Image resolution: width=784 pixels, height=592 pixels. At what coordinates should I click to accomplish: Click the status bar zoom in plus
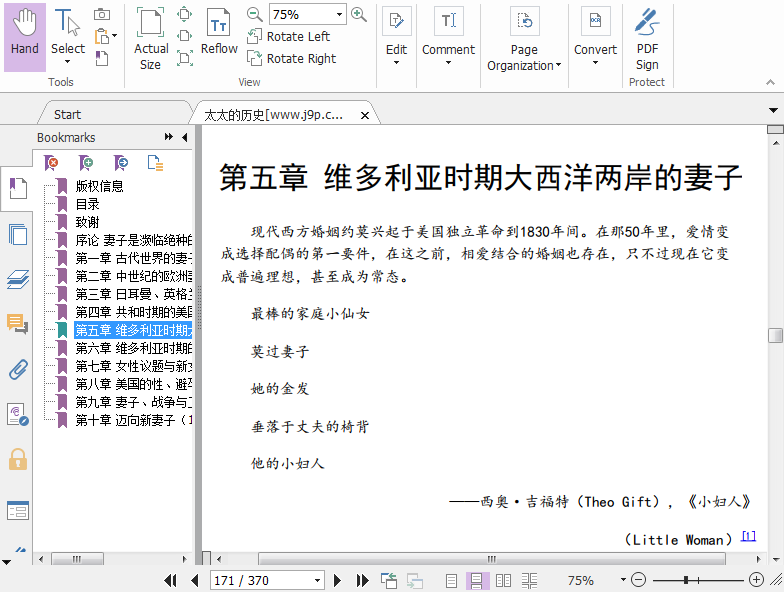coord(756,580)
